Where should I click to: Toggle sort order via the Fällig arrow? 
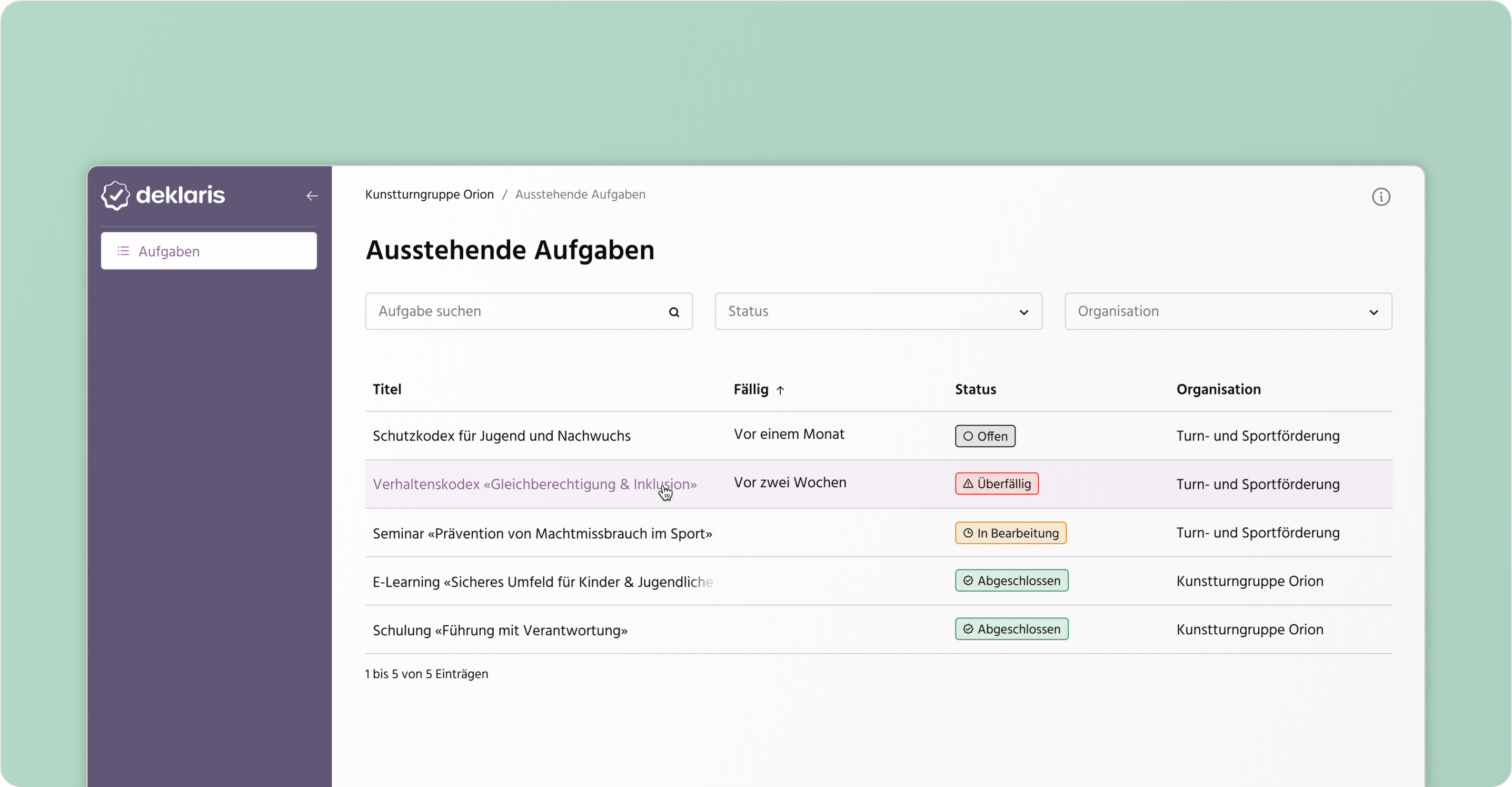pos(781,389)
